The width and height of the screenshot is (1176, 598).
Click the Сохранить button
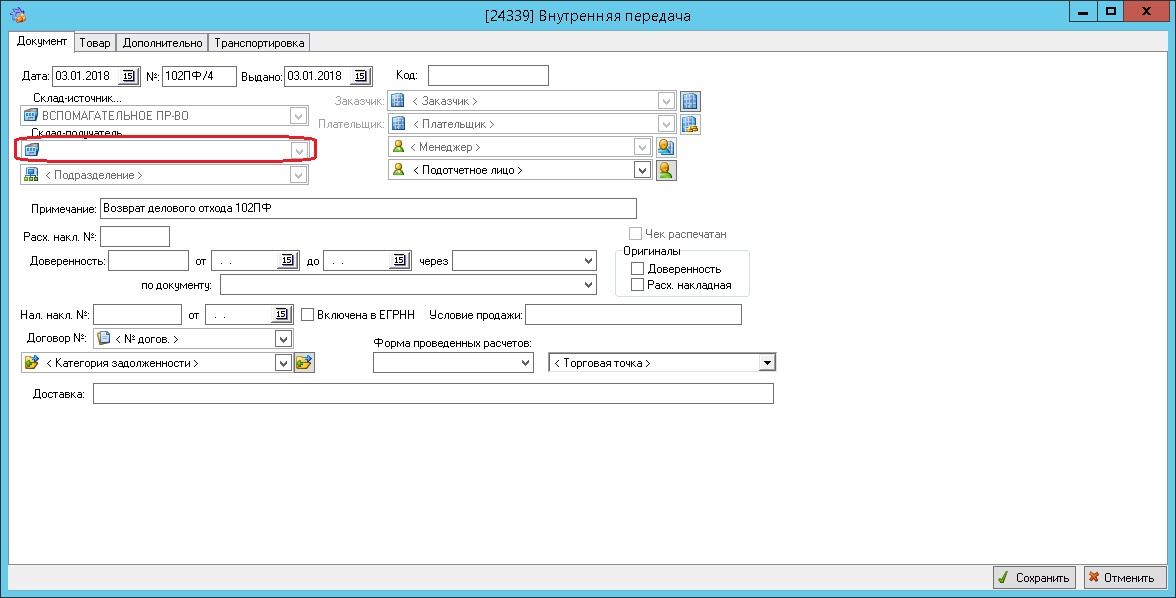1035,578
